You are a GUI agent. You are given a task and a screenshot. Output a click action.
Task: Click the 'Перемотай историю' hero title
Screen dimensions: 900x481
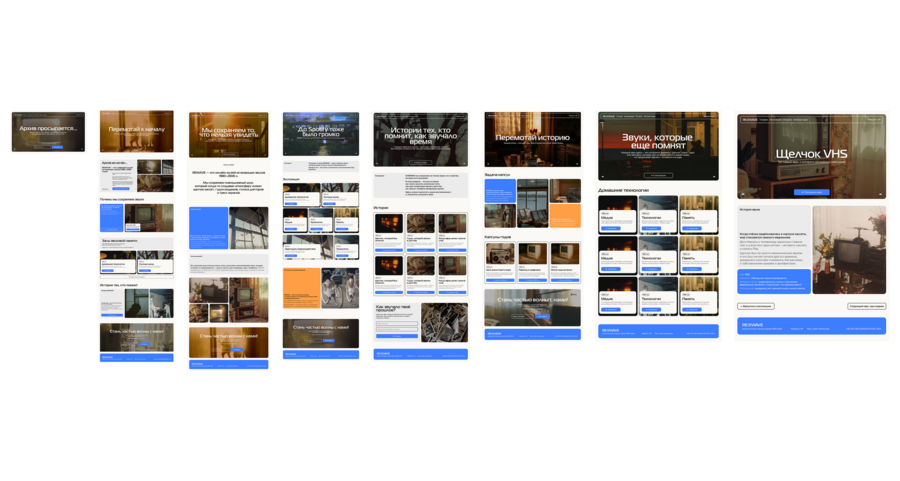[533, 138]
